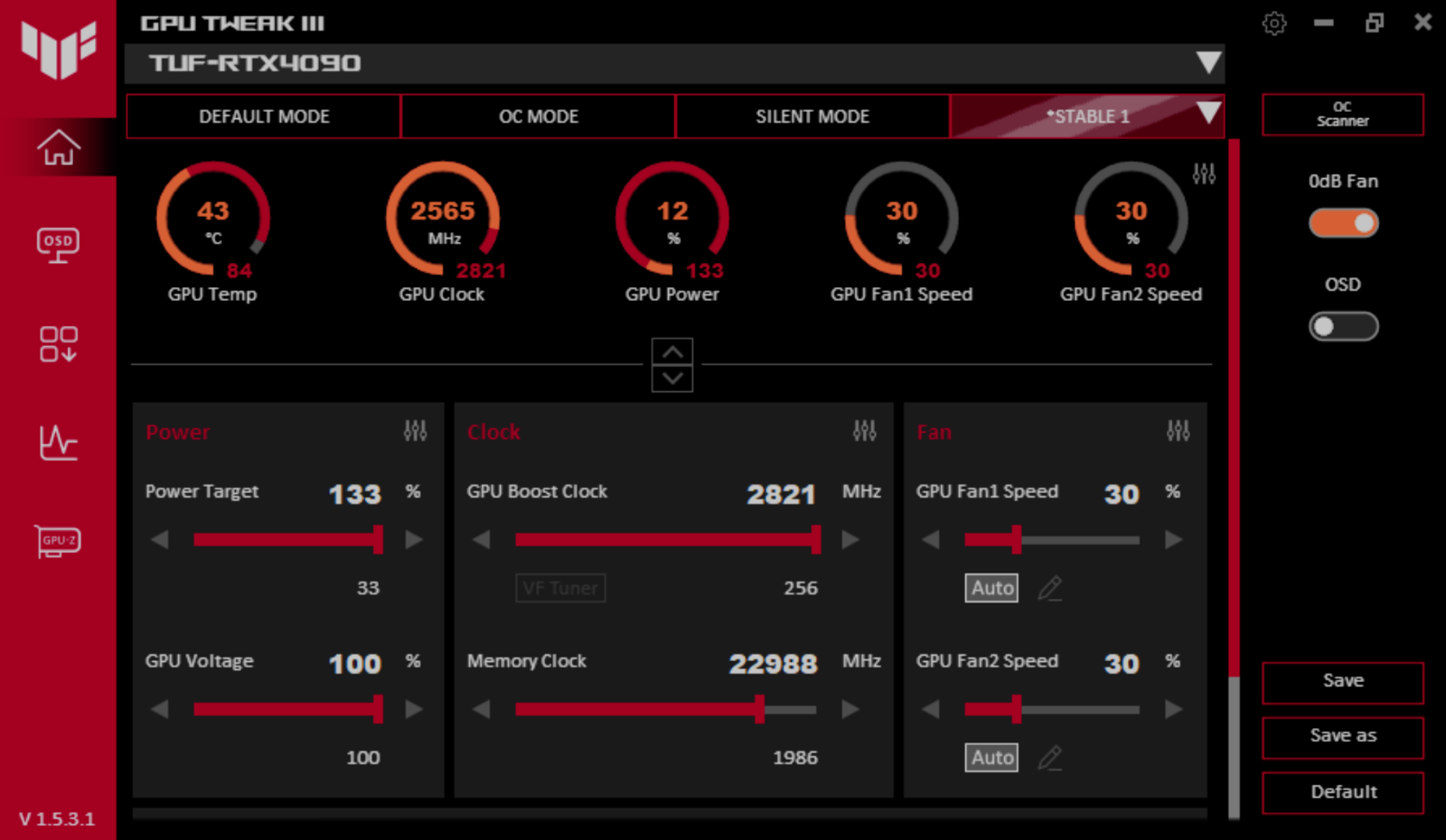Image resolution: width=1446 pixels, height=840 pixels.
Task: Click the Save button
Action: point(1343,682)
